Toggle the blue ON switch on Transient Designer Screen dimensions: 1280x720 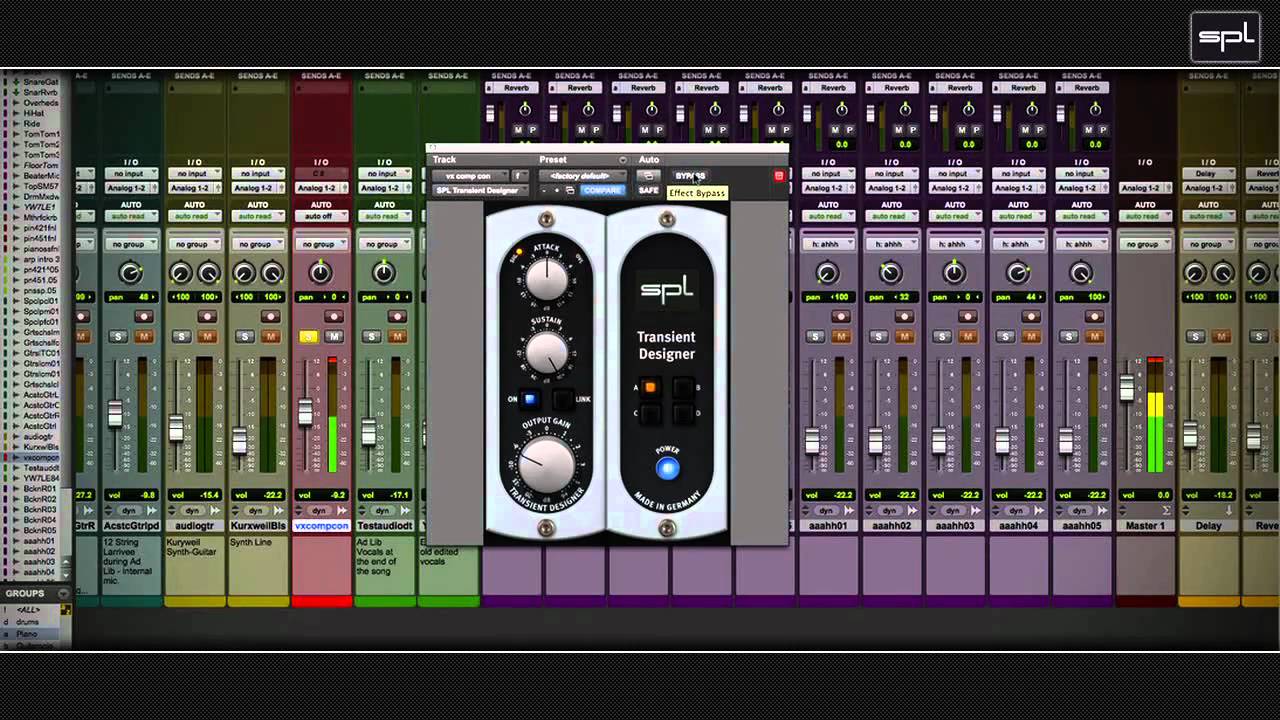point(531,399)
